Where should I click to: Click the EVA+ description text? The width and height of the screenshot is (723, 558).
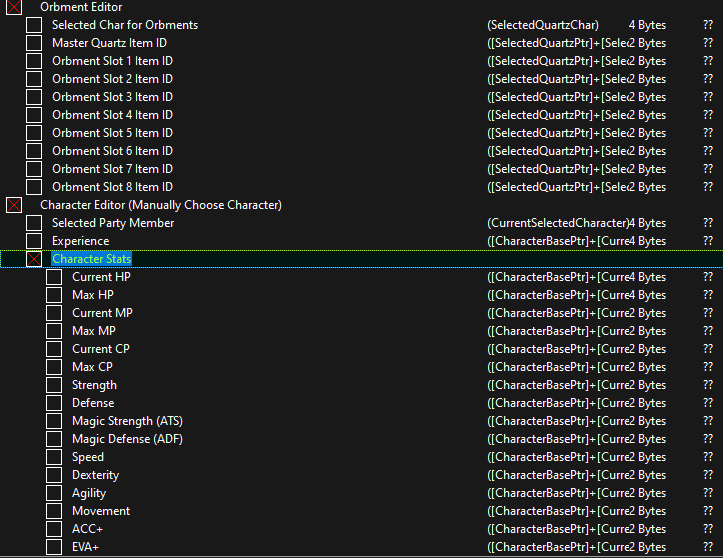[85, 546]
